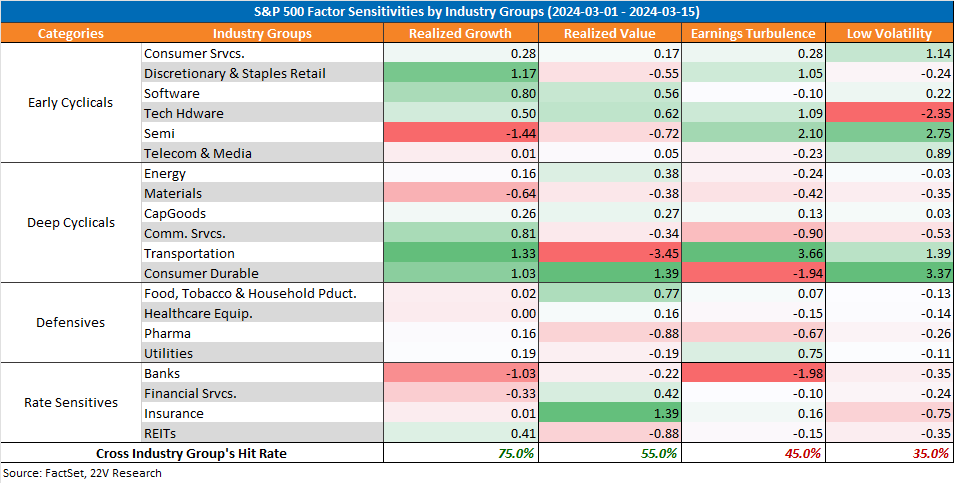Viewport: 954px width, 483px height.
Task: Select the Realized Value column header
Action: [x=610, y=33]
